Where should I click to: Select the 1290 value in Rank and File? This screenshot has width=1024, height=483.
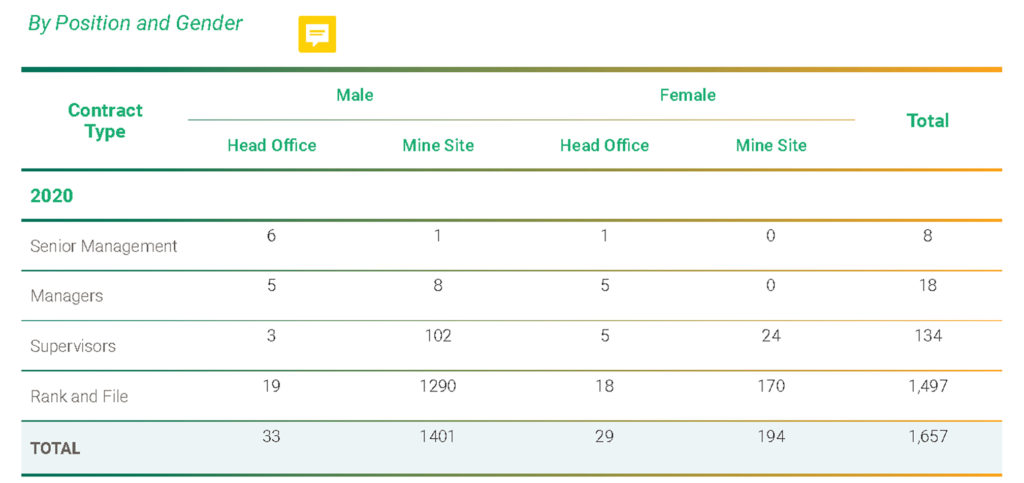click(x=437, y=385)
